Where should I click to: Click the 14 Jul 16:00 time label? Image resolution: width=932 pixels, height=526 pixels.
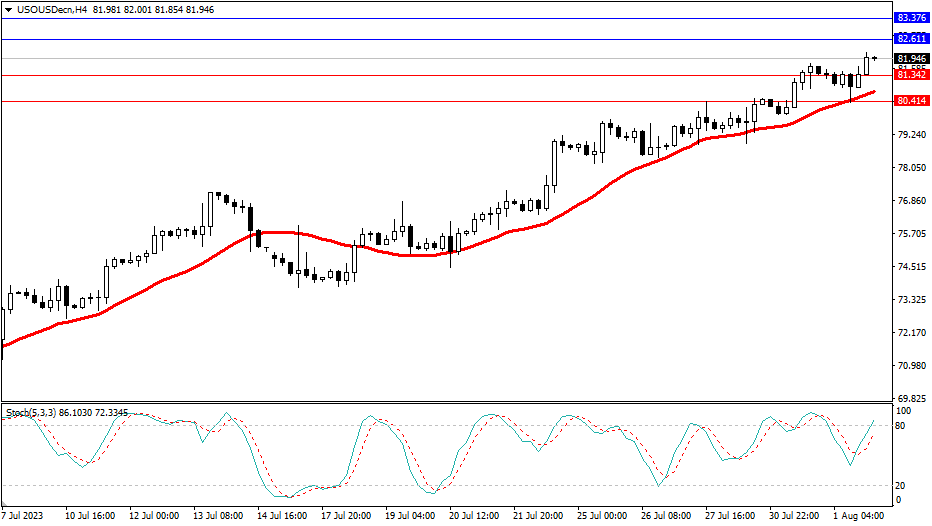coord(281,516)
